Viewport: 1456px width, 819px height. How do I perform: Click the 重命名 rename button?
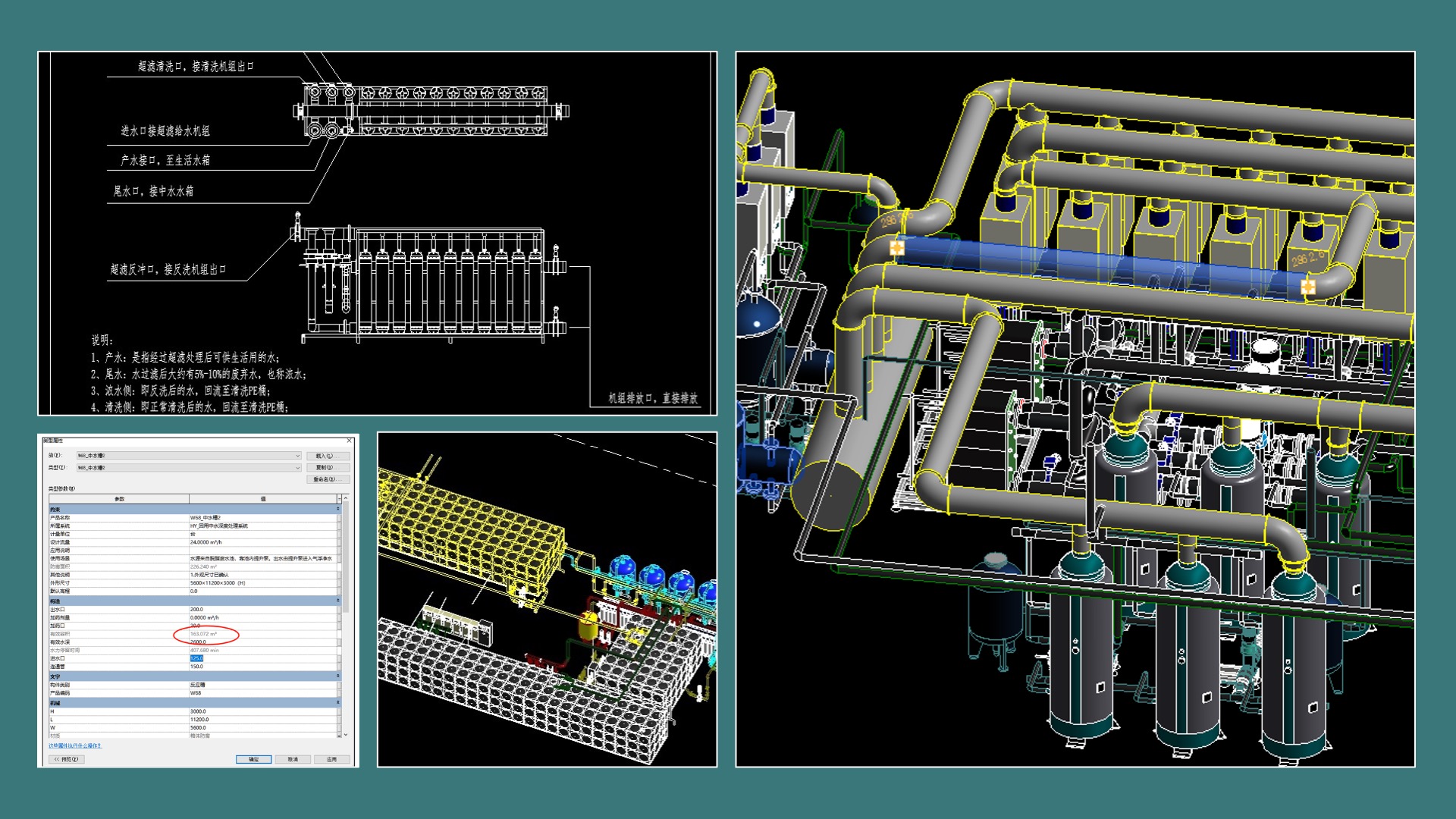coord(328,479)
